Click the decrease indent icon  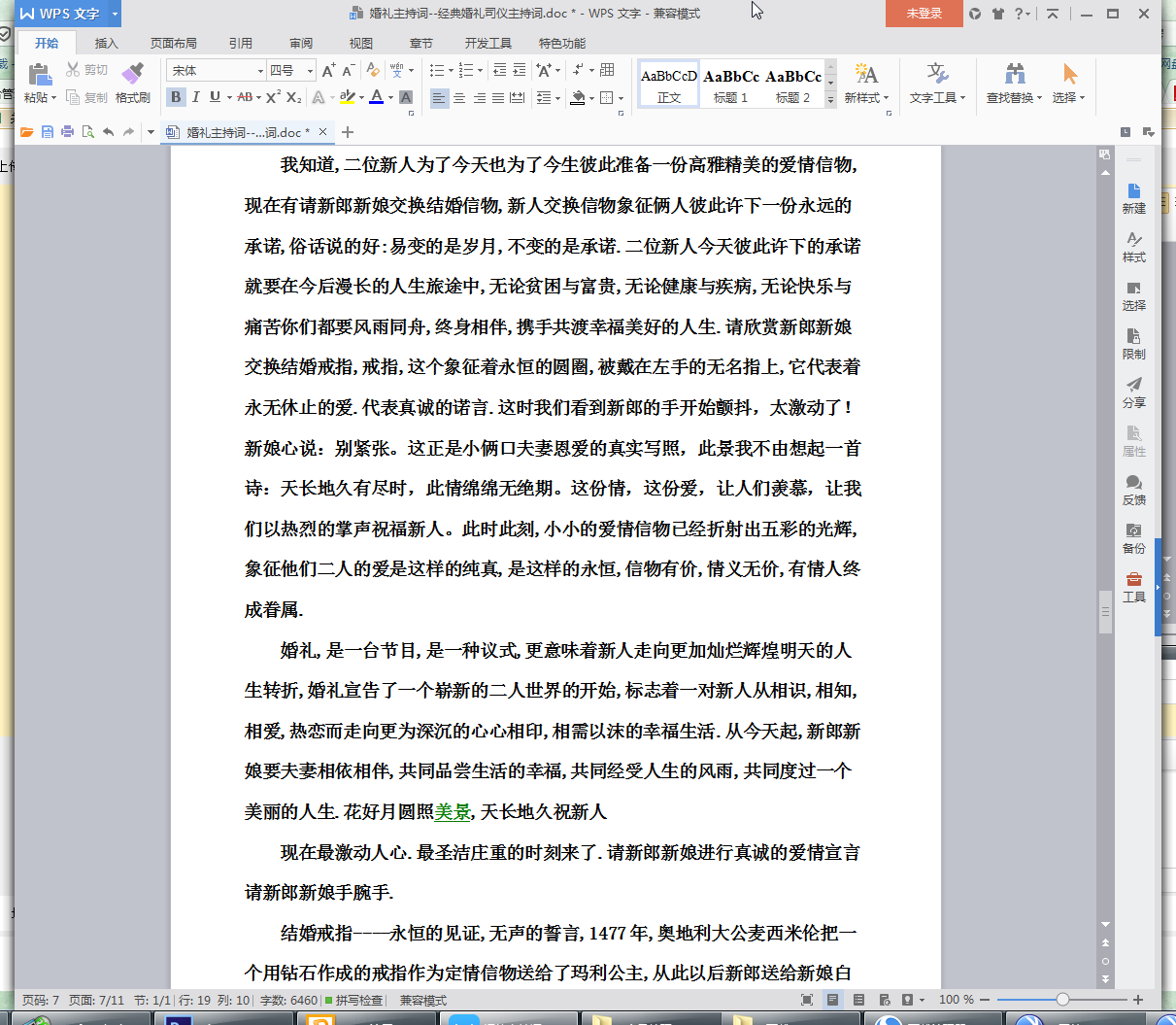pos(500,70)
